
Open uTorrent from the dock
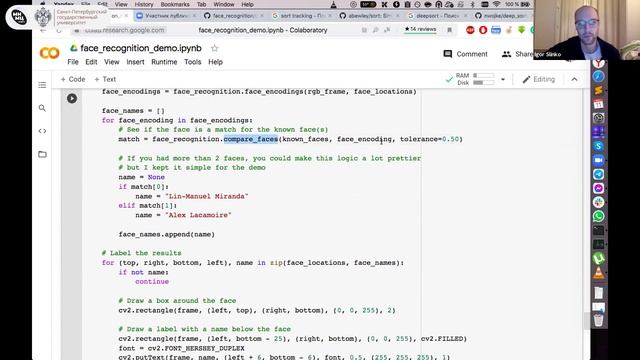click(x=598, y=258)
